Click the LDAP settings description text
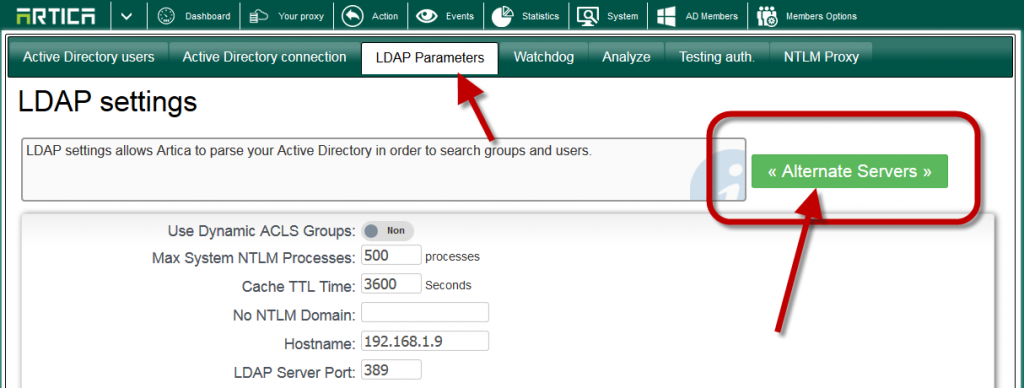1024x388 pixels. tap(309, 151)
